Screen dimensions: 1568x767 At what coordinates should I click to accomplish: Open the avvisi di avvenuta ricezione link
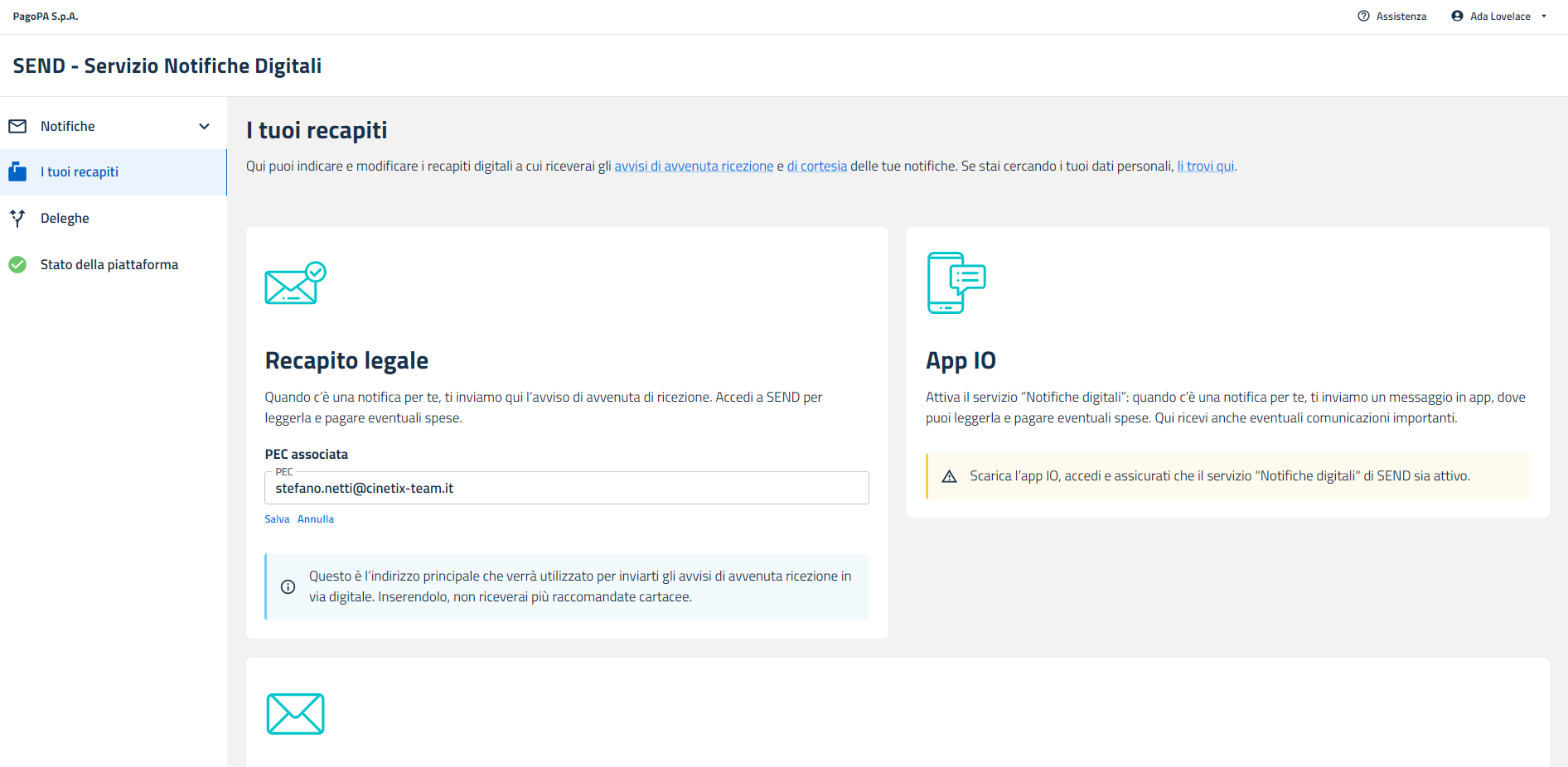tap(694, 166)
